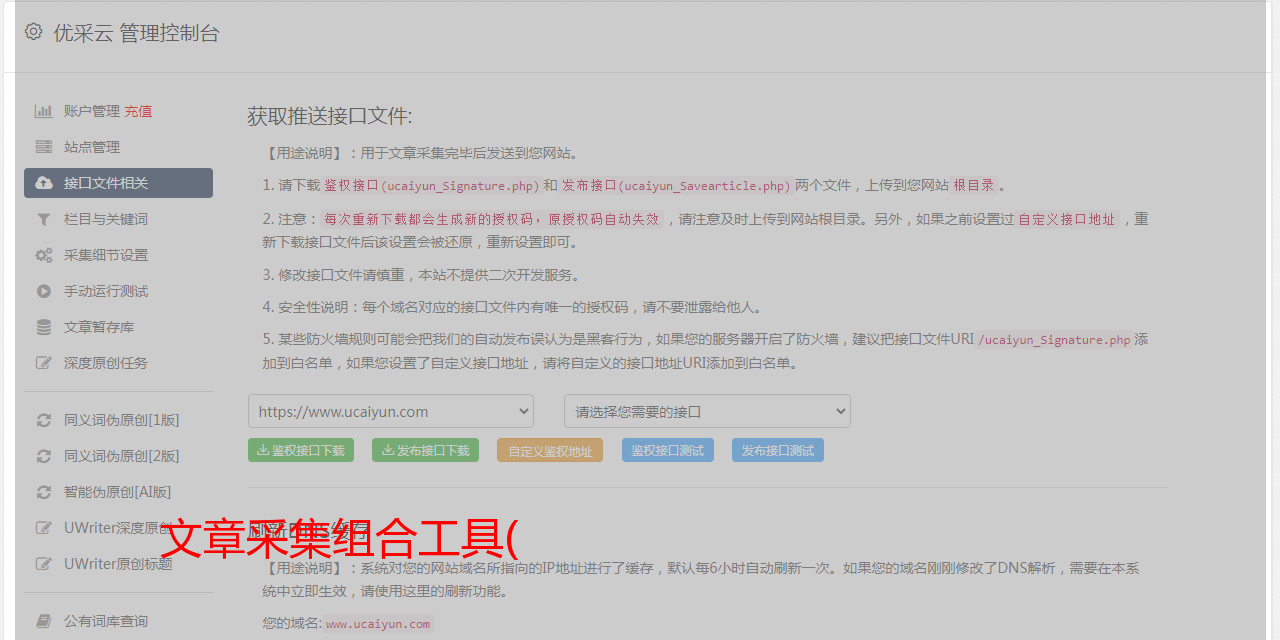Click the book icon for 公有词库查询
The image size is (1280, 640).
[44, 621]
